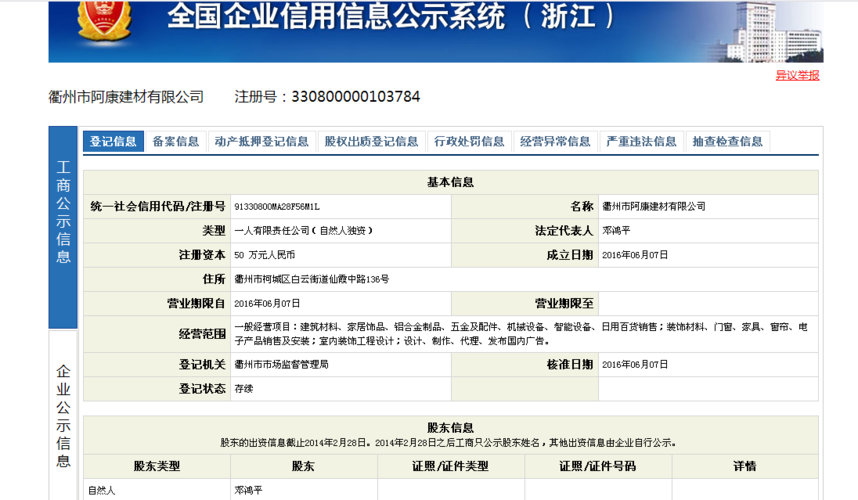Select the 工商公示信息 sidebar section
The height and width of the screenshot is (500, 858).
tap(63, 227)
